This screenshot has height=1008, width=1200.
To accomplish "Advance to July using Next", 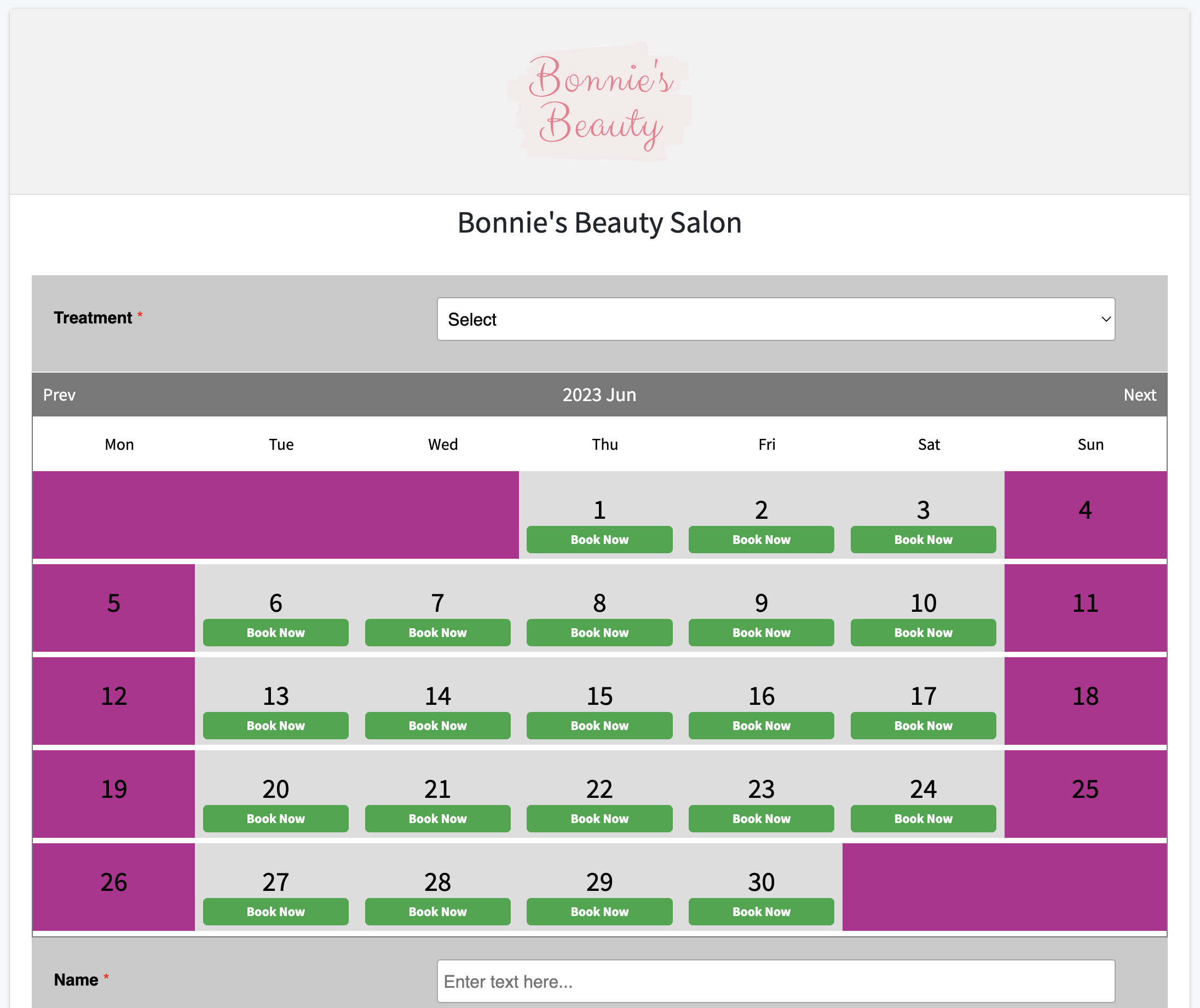I will [x=1139, y=395].
